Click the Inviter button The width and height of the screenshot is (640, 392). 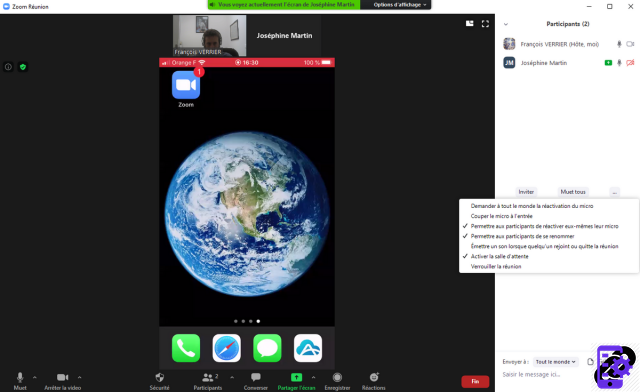pyautogui.click(x=526, y=192)
